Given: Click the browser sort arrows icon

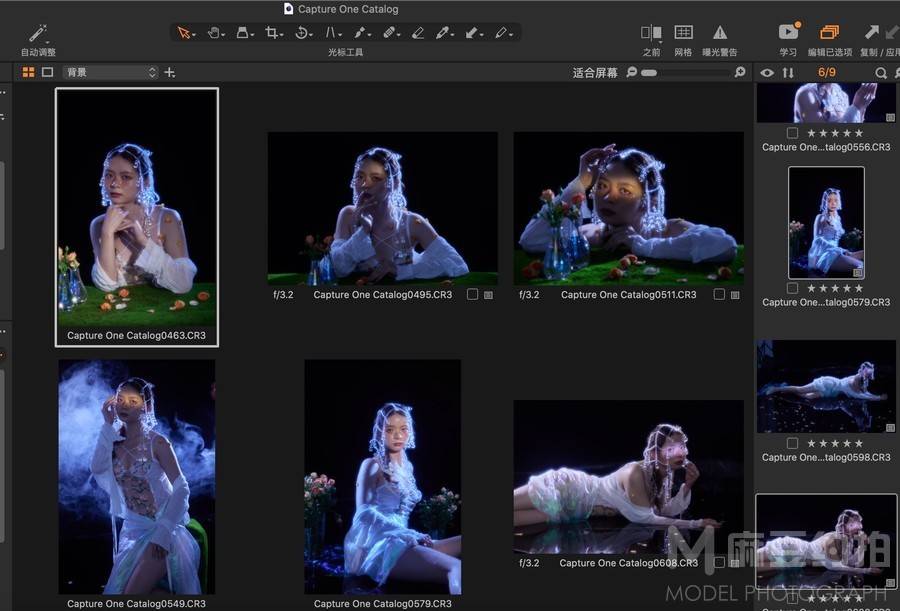Looking at the screenshot, I should (788, 72).
